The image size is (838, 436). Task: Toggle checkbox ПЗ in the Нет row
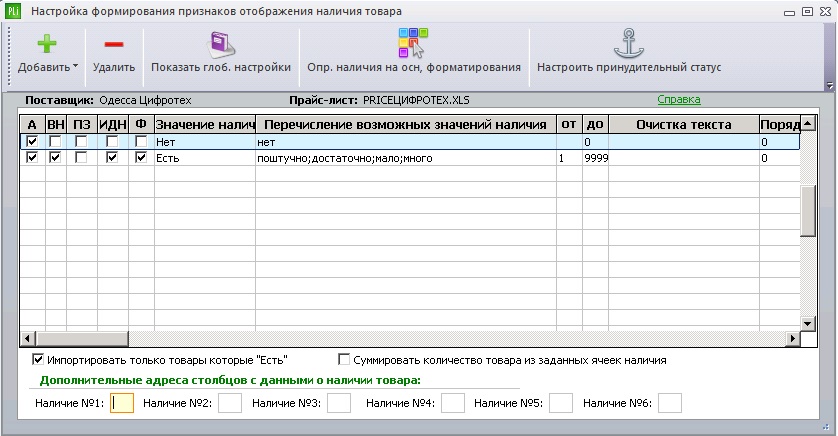81,142
